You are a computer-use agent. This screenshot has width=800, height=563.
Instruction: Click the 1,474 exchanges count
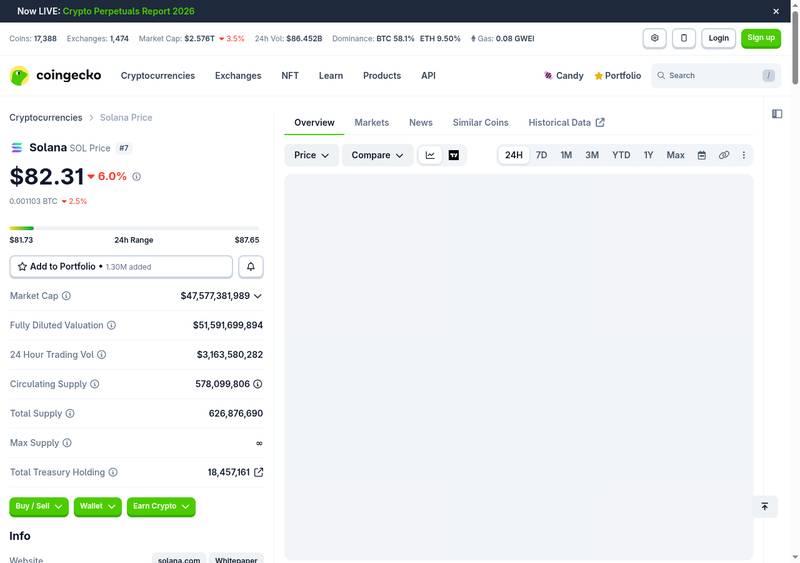coord(119,38)
